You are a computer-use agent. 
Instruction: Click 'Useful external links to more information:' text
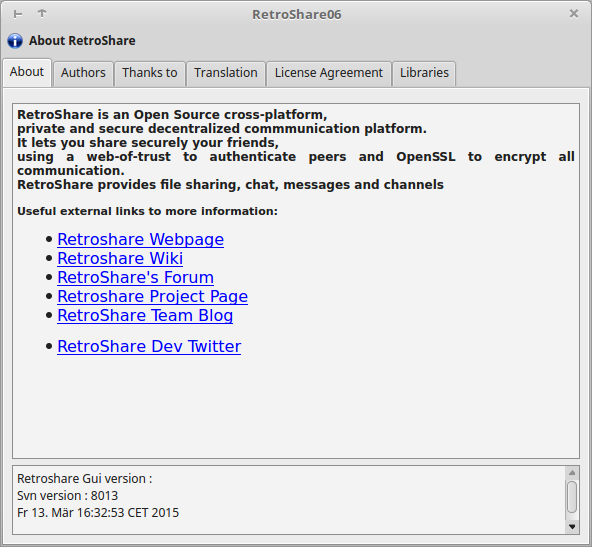coord(147,211)
